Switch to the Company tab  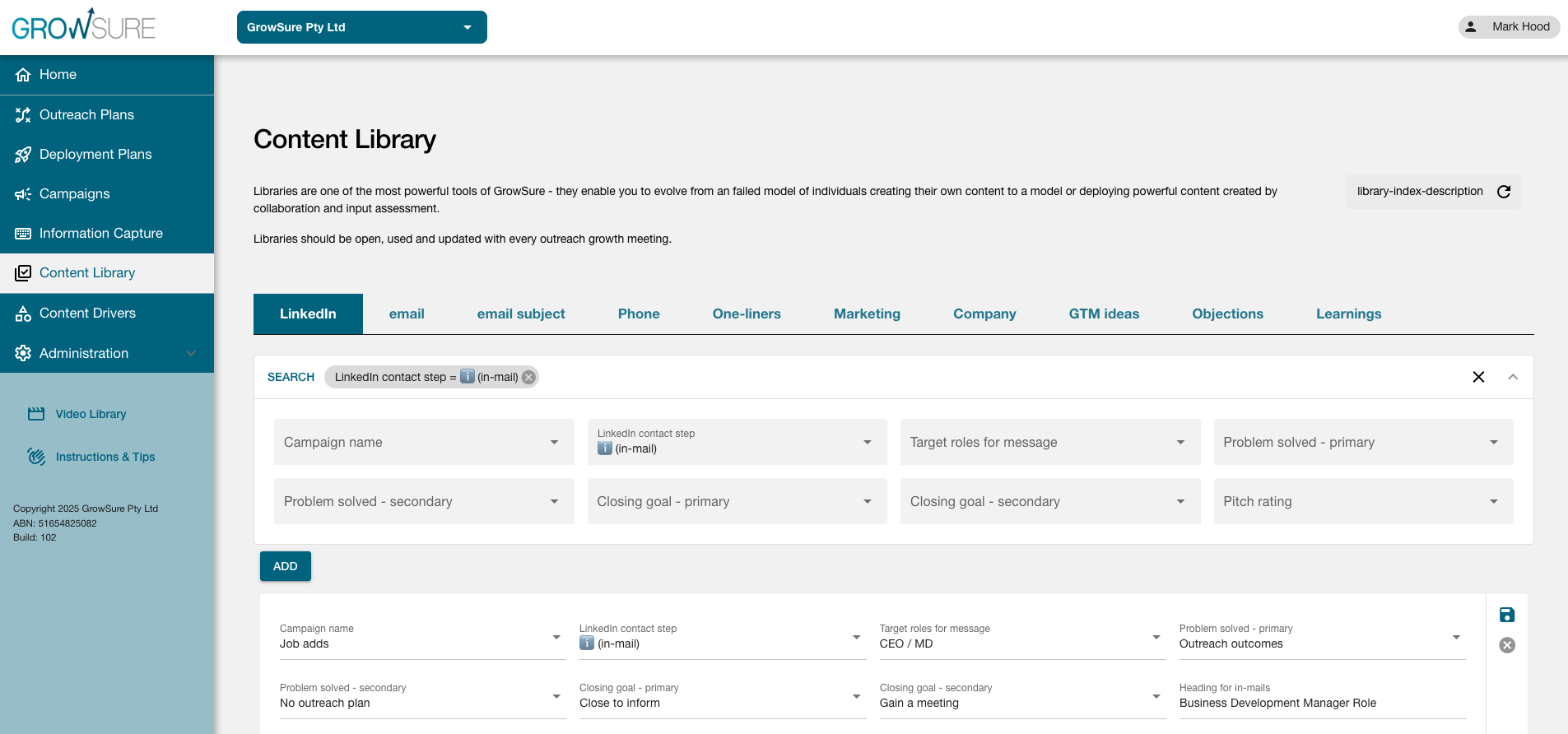point(984,314)
